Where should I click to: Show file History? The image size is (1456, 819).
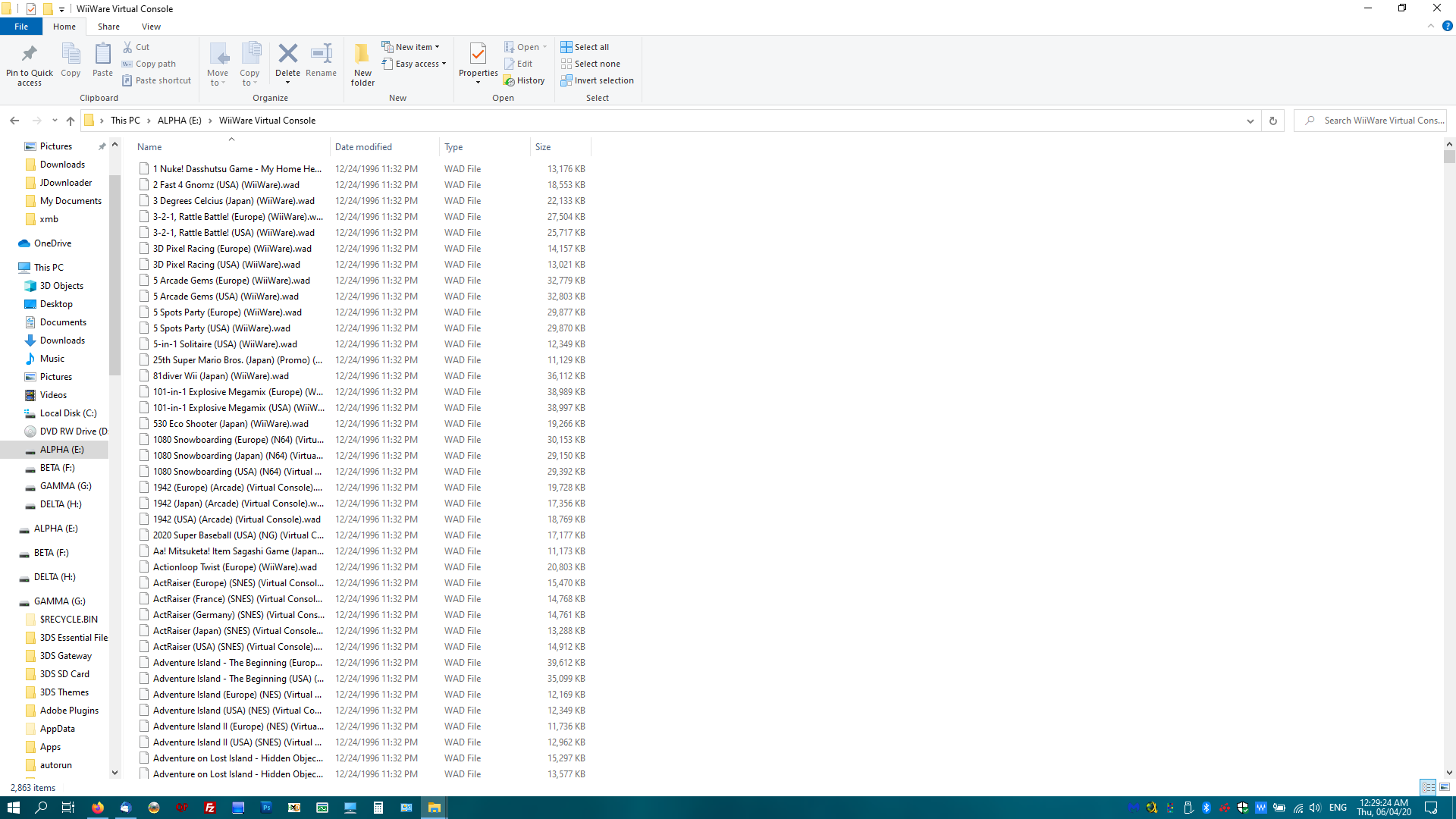coord(524,80)
